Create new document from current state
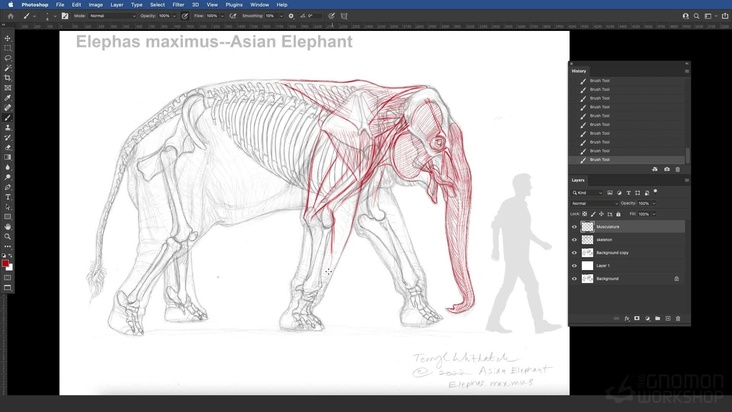This screenshot has height=412, width=732. point(655,169)
